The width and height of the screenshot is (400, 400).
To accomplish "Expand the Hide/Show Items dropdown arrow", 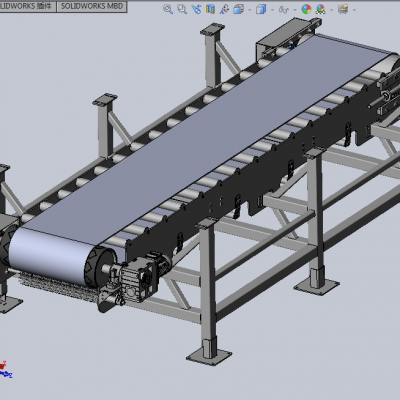I will click(x=295, y=10).
